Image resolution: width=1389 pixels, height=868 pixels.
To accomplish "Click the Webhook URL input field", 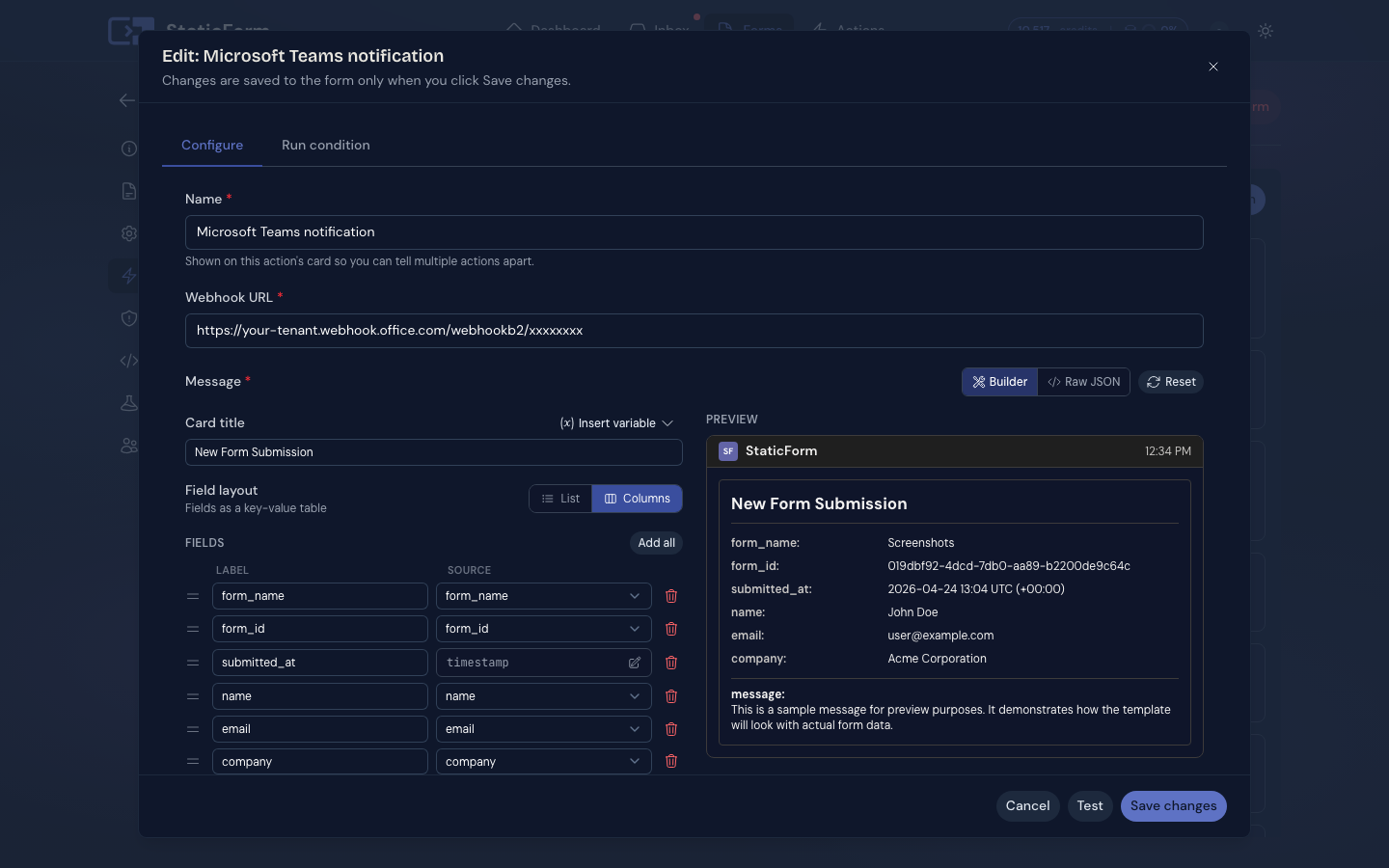I will [x=694, y=331].
